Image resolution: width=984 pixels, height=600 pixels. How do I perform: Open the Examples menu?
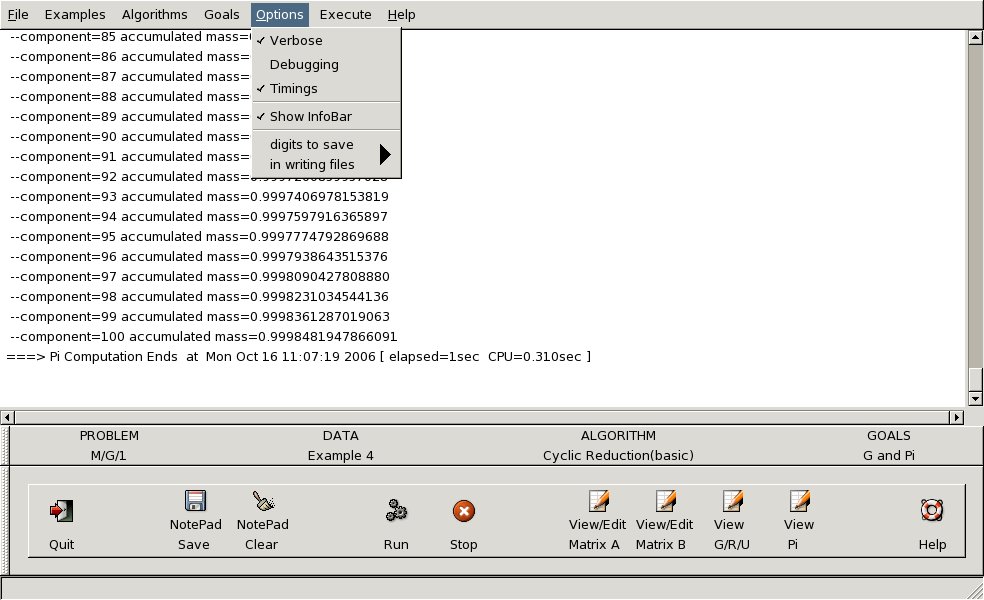point(75,14)
